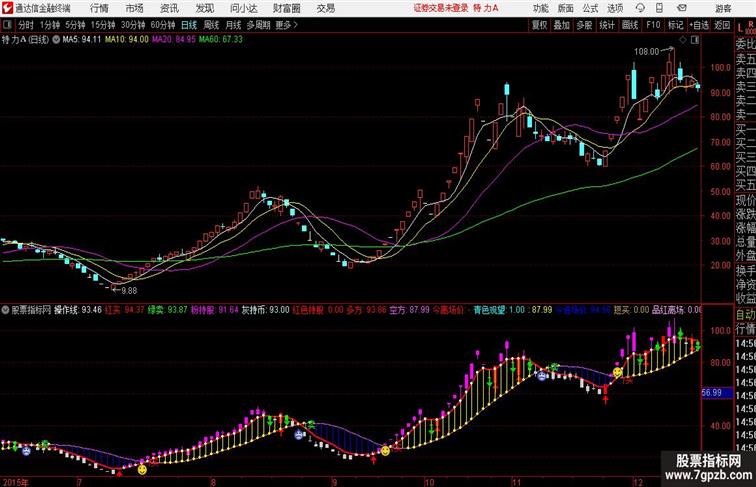
Task: Click the 复权 toolbar button
Action: 539,25
